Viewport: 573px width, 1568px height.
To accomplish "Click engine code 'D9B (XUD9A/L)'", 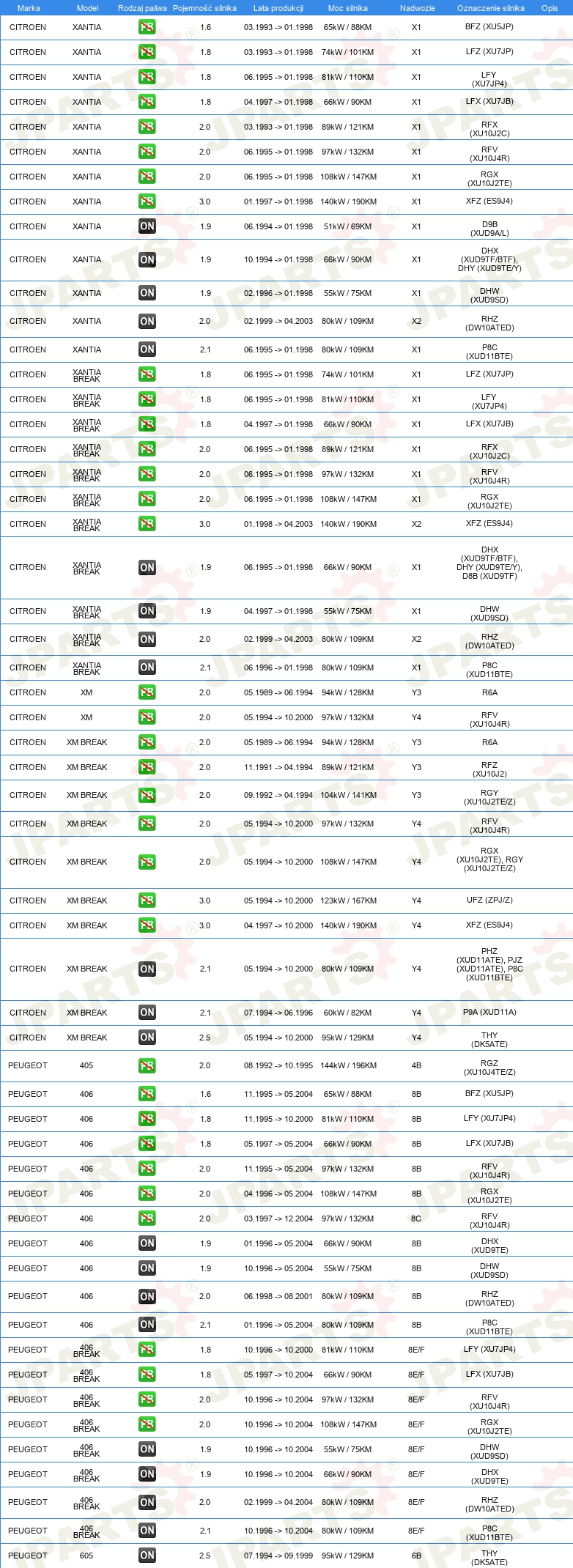I will tap(489, 229).
